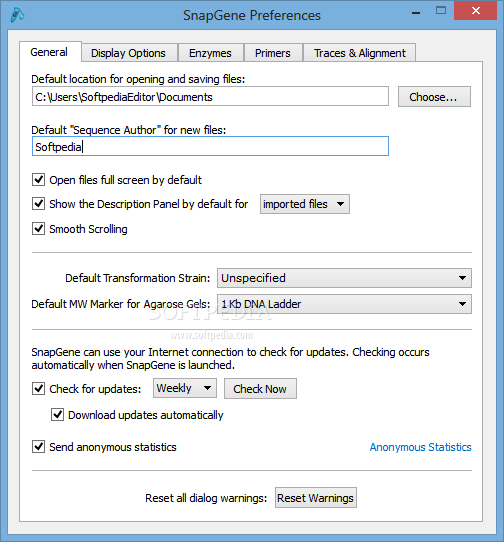Screen dimensions: 504x542
Task: Open the Default MW Marker dropdown
Action: coord(344,304)
